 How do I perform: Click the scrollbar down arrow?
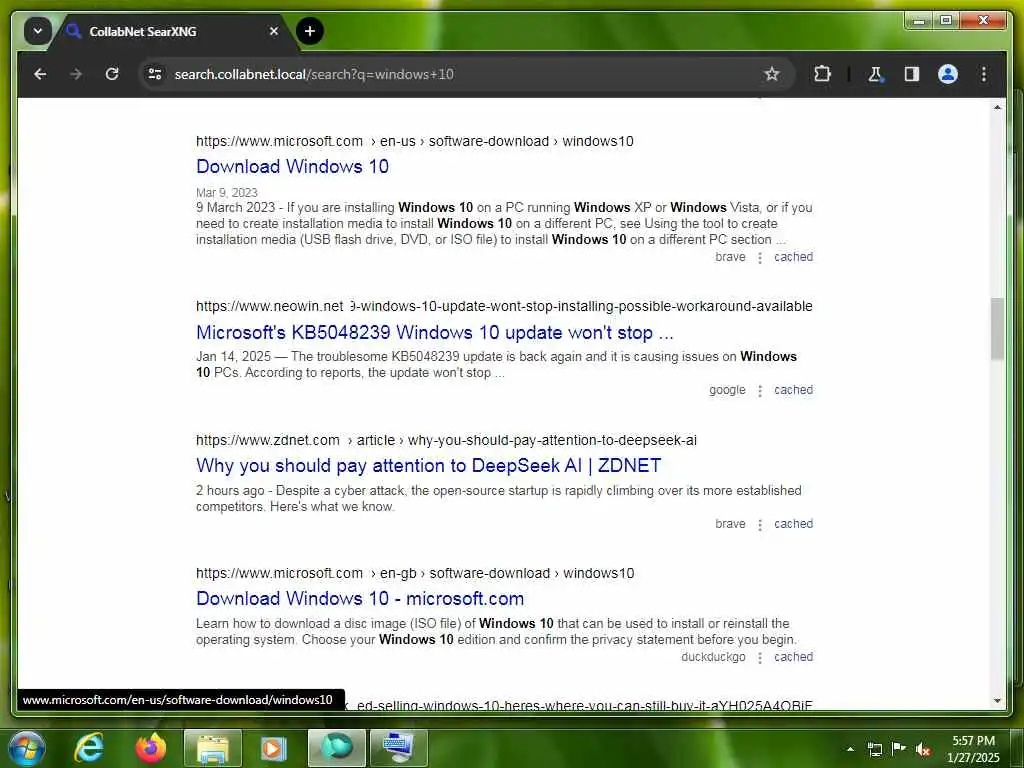coord(997,701)
